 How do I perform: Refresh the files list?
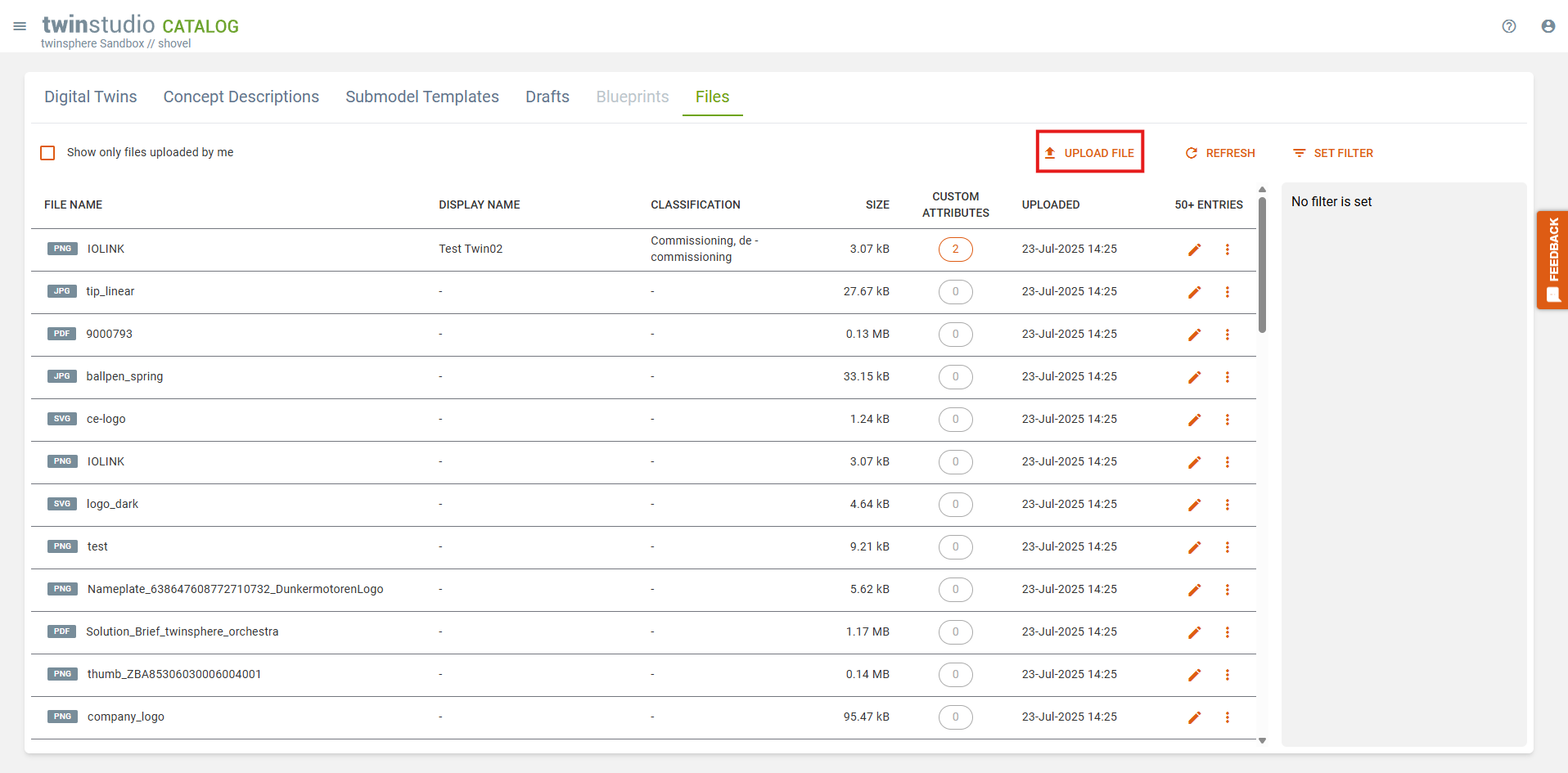click(1219, 153)
